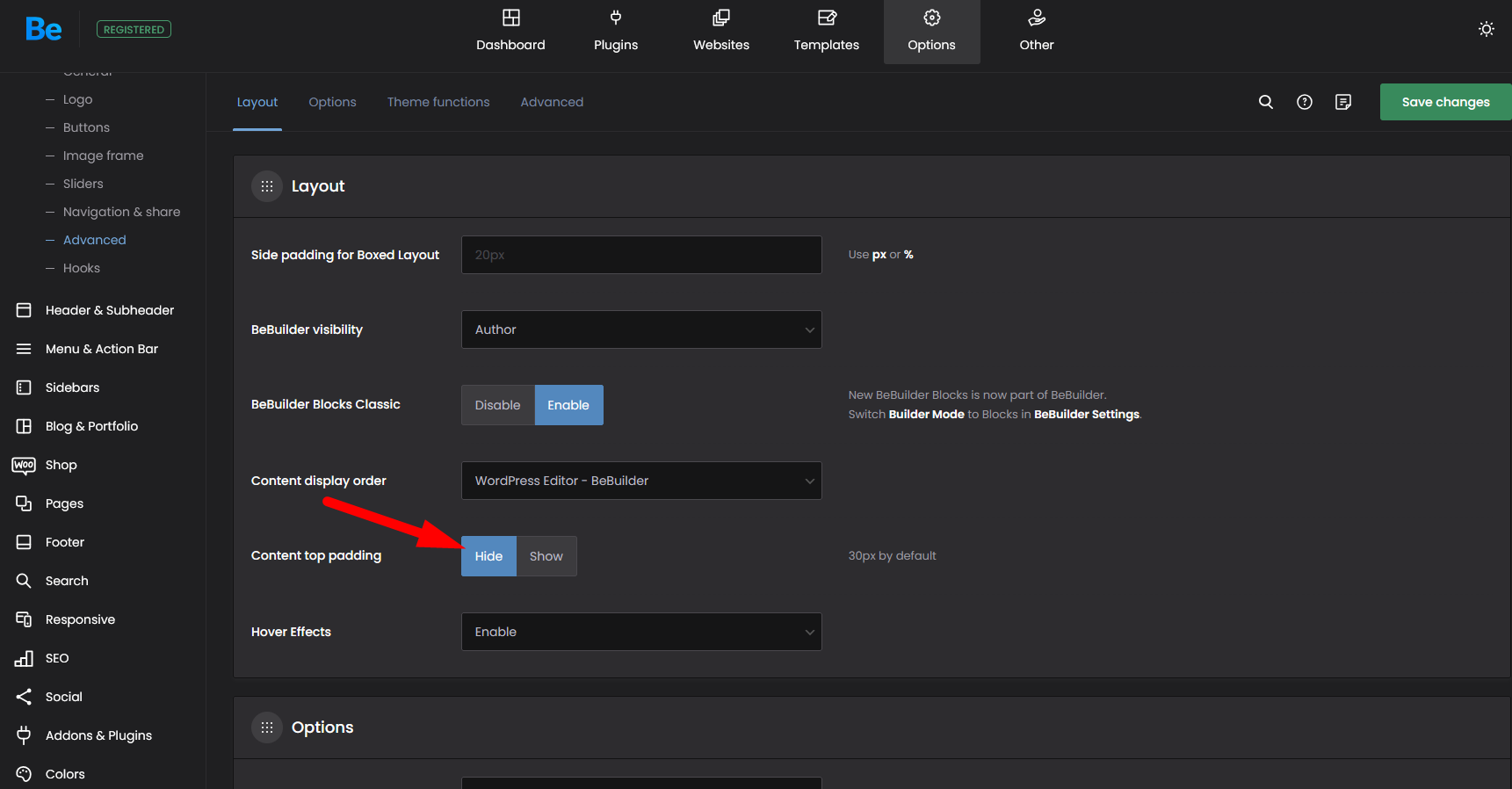The width and height of the screenshot is (1512, 789).
Task: Open Header & Subheader in the sidebar
Action: pos(109,310)
